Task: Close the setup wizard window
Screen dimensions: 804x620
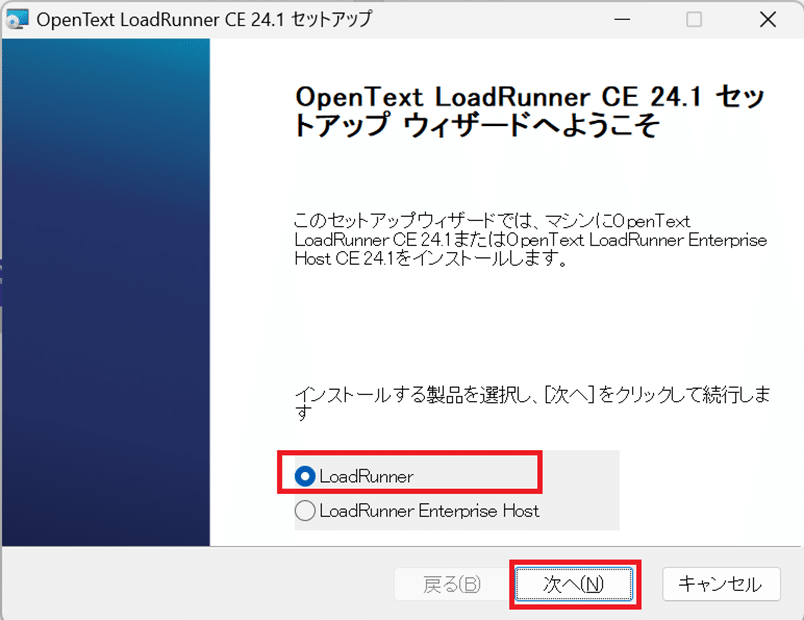Action: pos(768,19)
